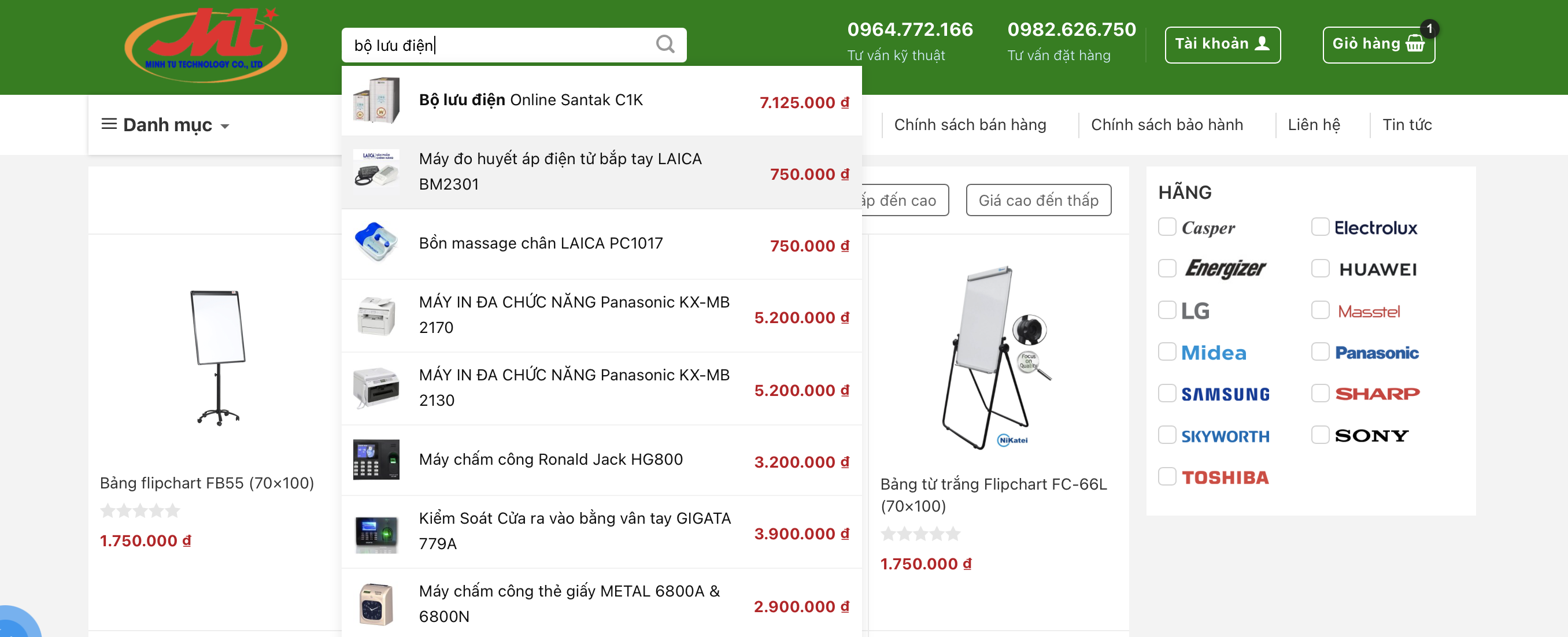Open Chính sách bảo hành menu item
The width and height of the screenshot is (1568, 637).
pyautogui.click(x=1166, y=125)
